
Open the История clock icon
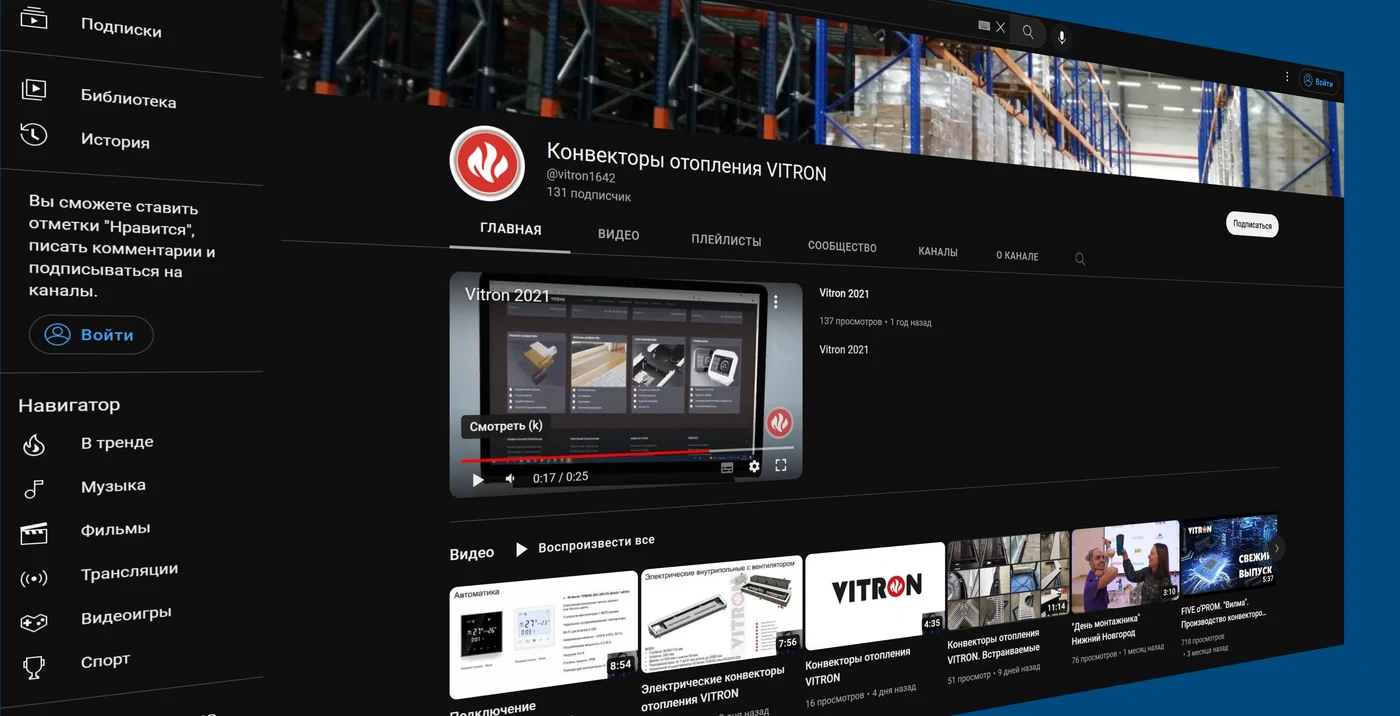34,134
